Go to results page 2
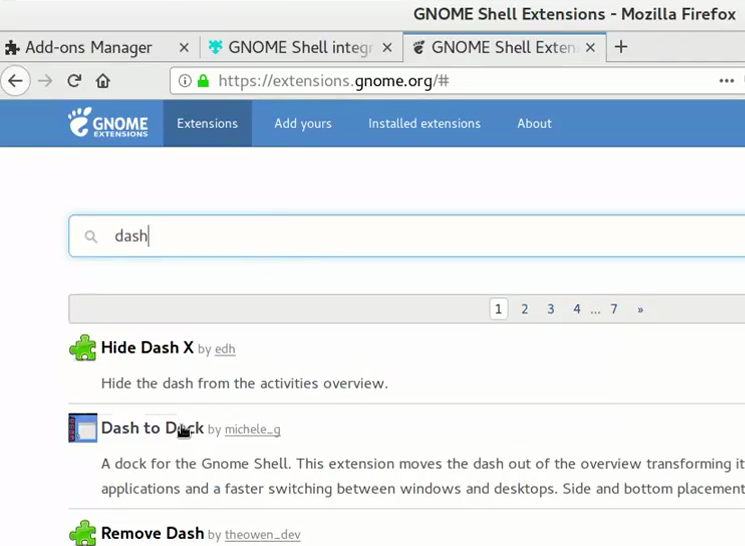 [524, 309]
